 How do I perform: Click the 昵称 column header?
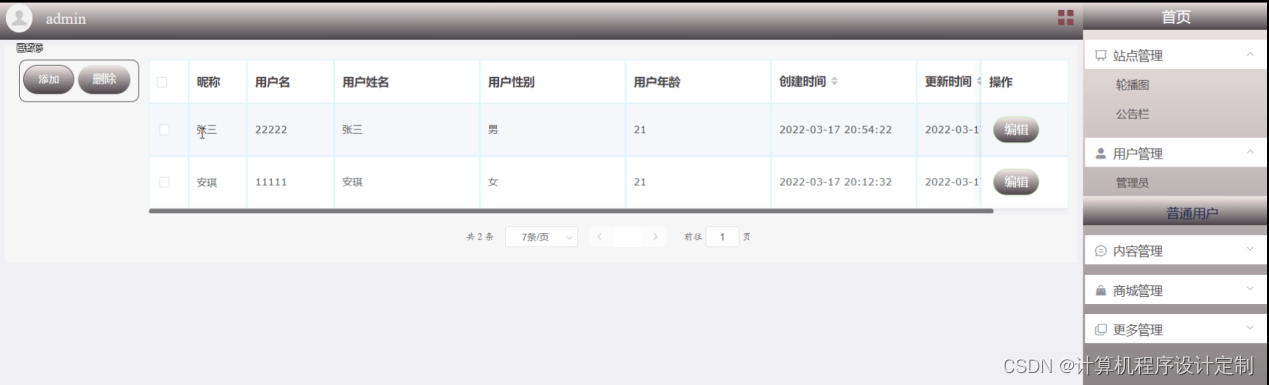coord(208,82)
